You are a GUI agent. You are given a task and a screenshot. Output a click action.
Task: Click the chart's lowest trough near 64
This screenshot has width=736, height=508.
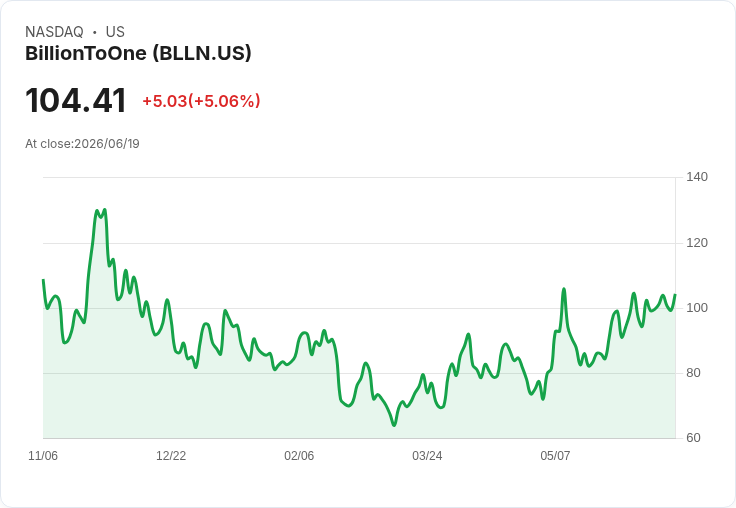tap(394, 425)
